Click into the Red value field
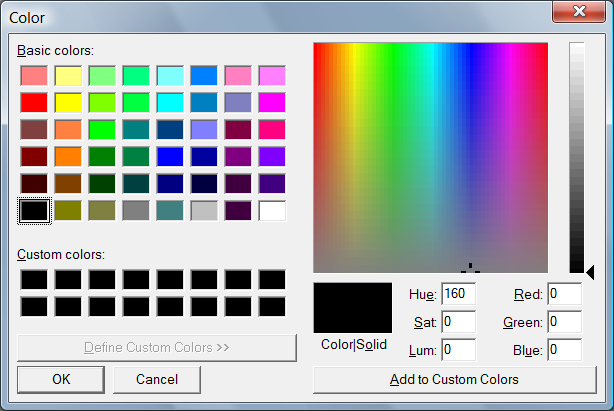The height and width of the screenshot is (411, 614). click(564, 294)
